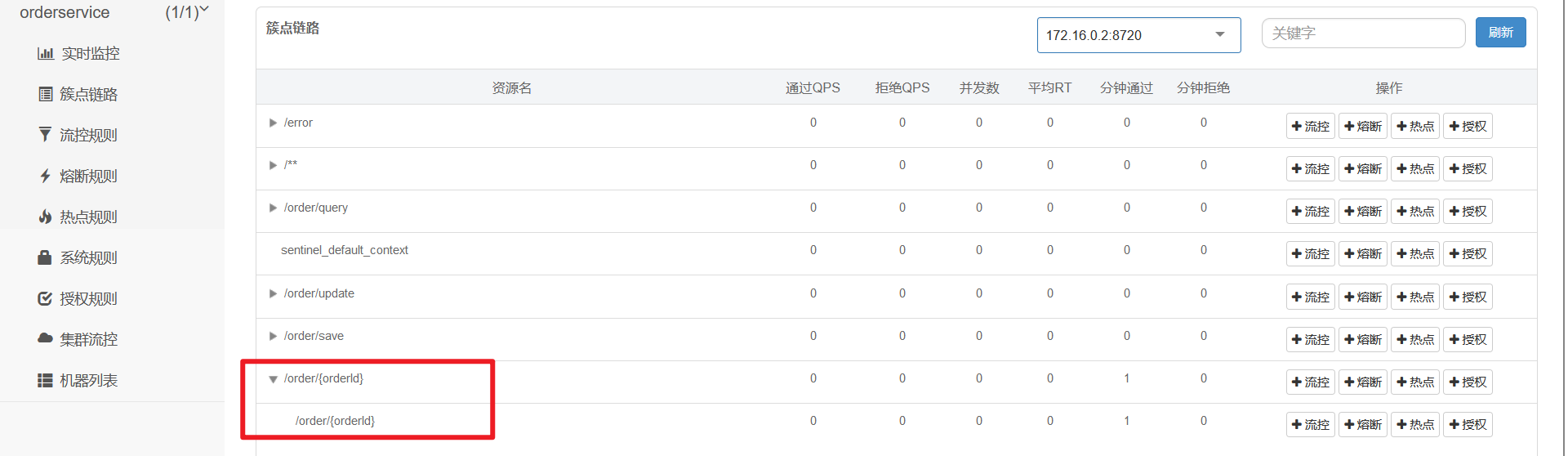This screenshot has width=1568, height=456.
Task: Add 授权 rule for /** row
Action: pos(1468,168)
